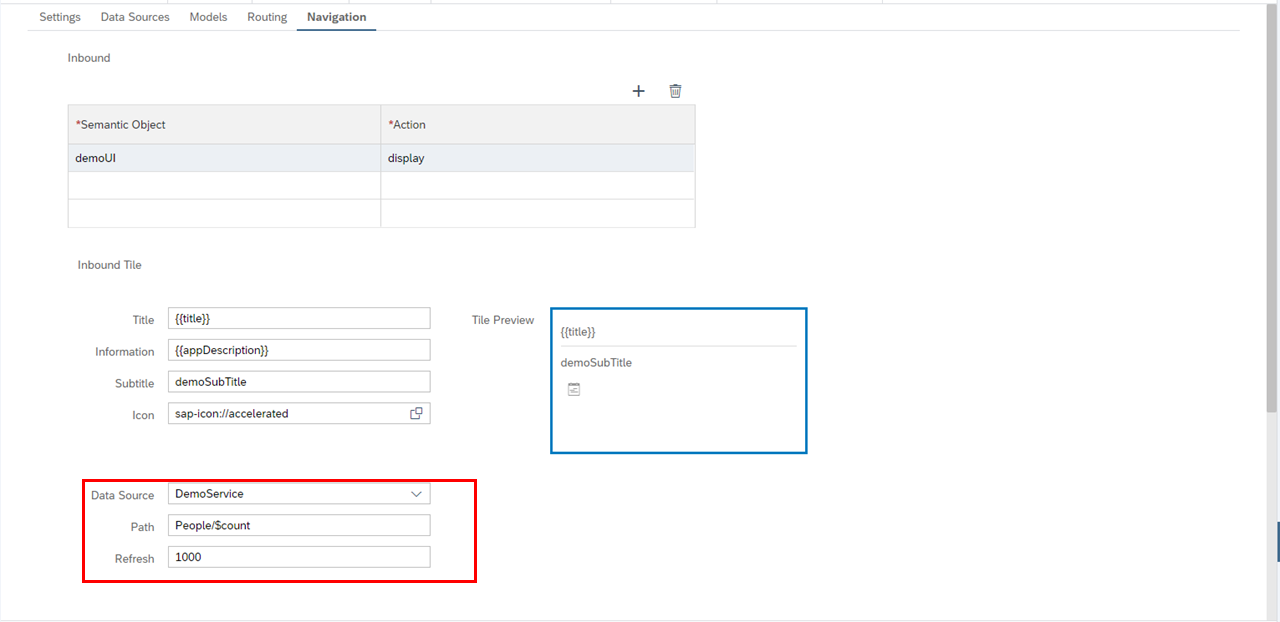1280x622 pixels.
Task: Click the tile preview box
Action: point(678,380)
